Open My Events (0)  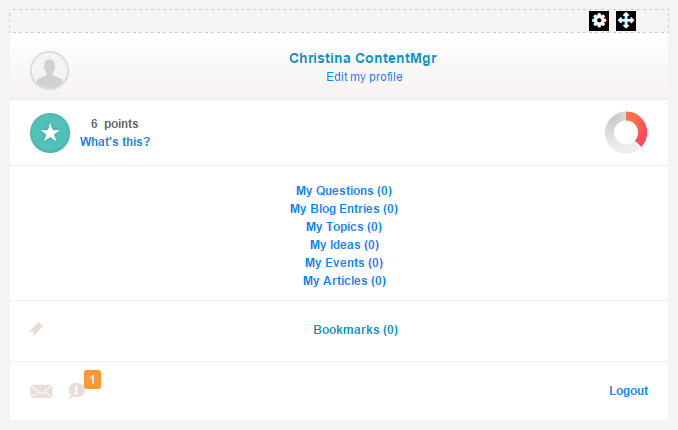(x=344, y=263)
